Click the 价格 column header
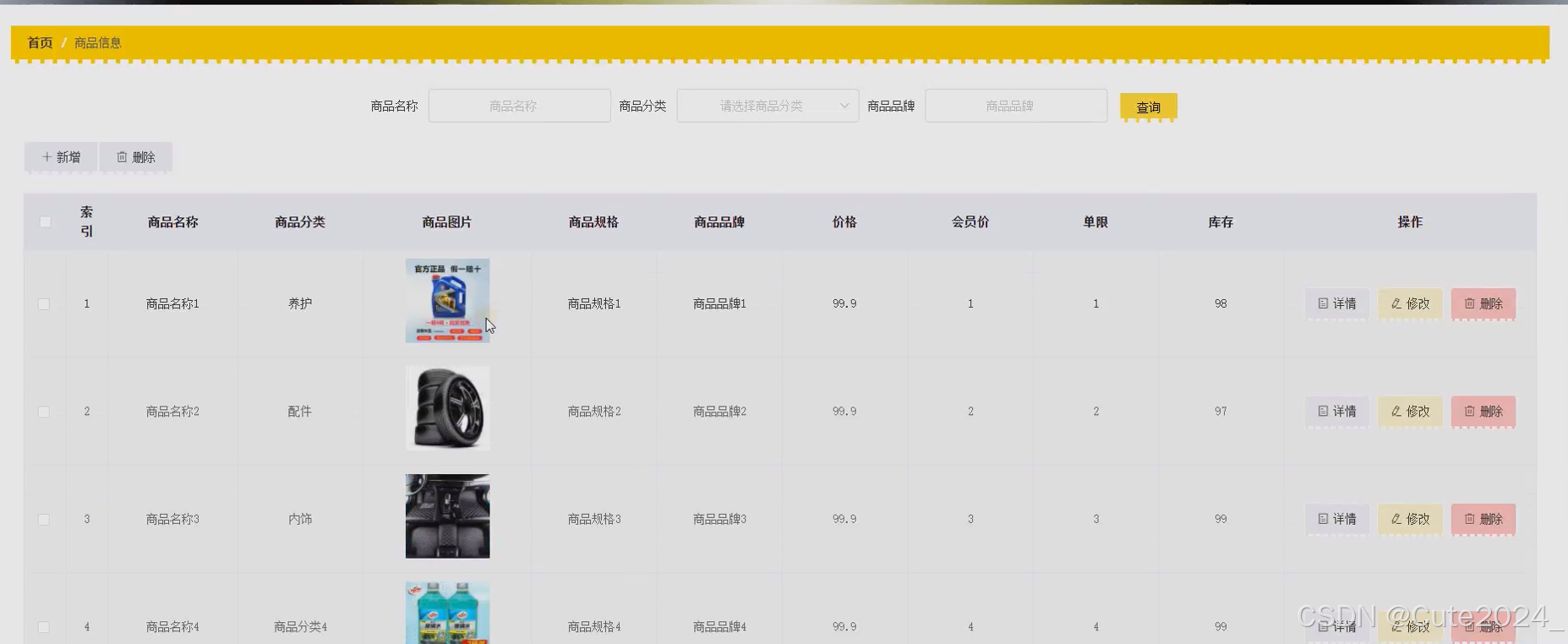 click(x=844, y=222)
